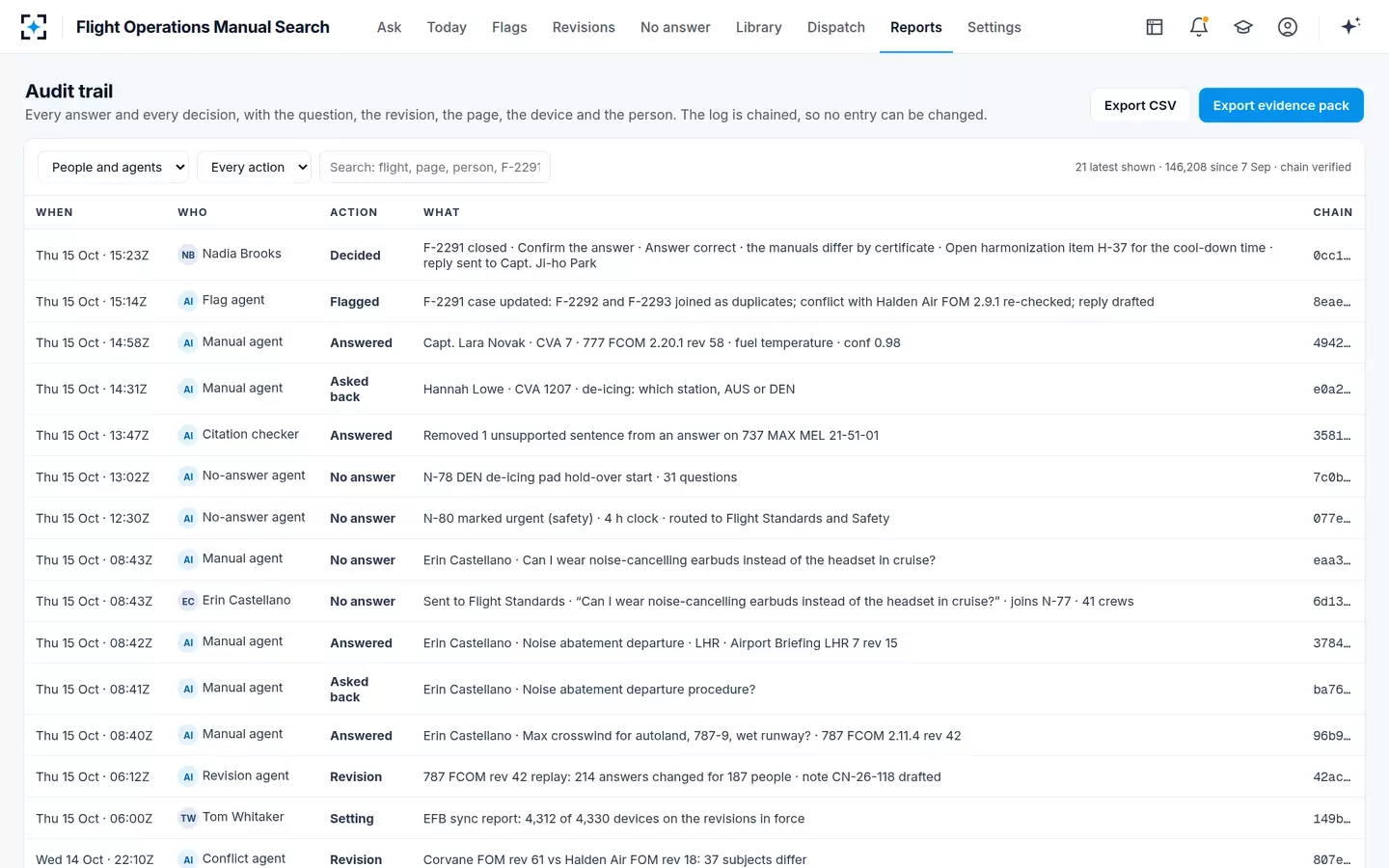Click chain hash 42ac…

[1332, 777]
